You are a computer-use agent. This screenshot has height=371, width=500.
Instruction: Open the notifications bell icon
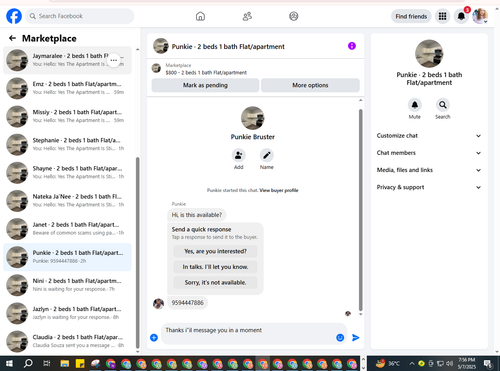tap(461, 16)
